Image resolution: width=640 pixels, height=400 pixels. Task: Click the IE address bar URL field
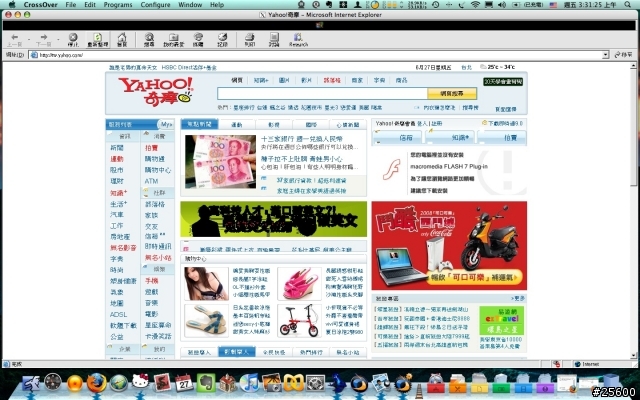[x=316, y=55]
